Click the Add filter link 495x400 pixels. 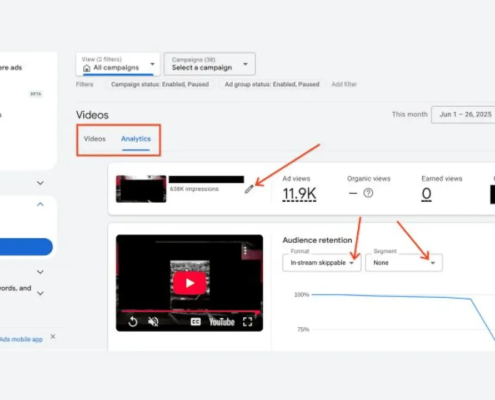pyautogui.click(x=344, y=84)
